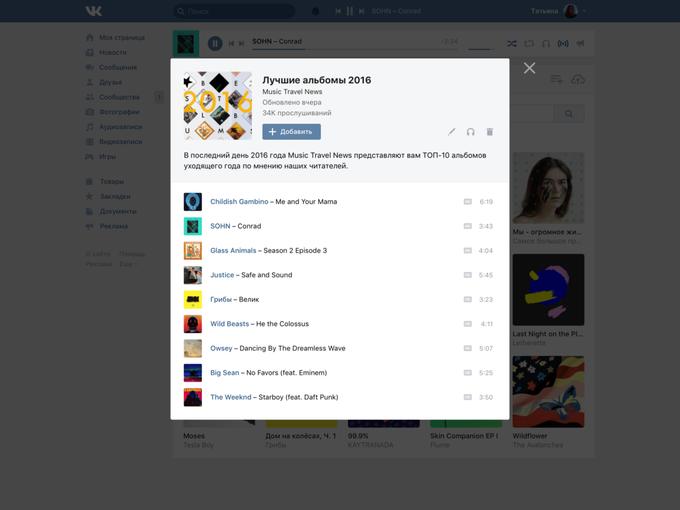Edit the playlist with pencil icon
The image size is (680, 510).
point(451,132)
